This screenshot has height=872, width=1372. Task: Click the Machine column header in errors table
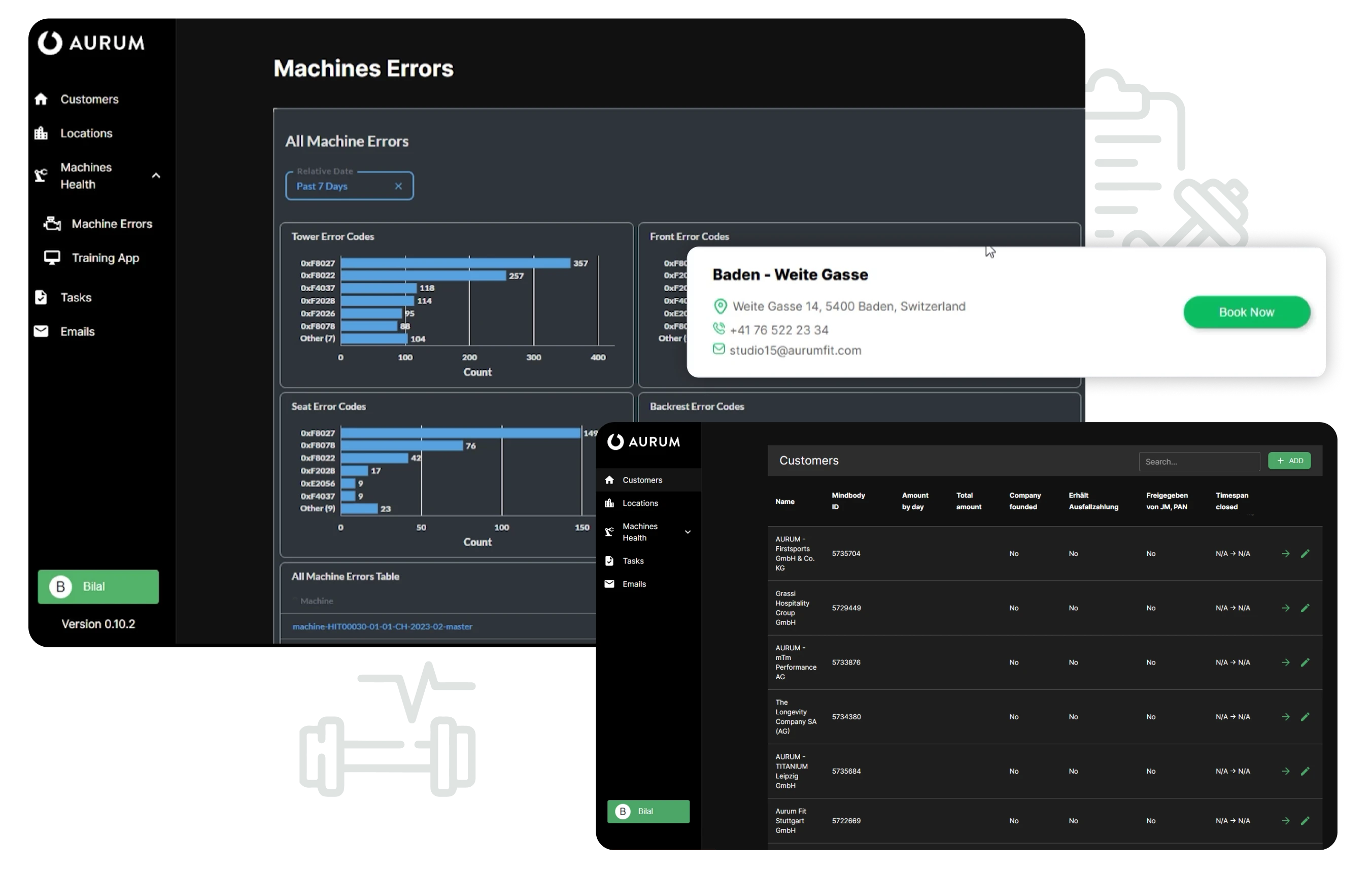pyautogui.click(x=317, y=601)
